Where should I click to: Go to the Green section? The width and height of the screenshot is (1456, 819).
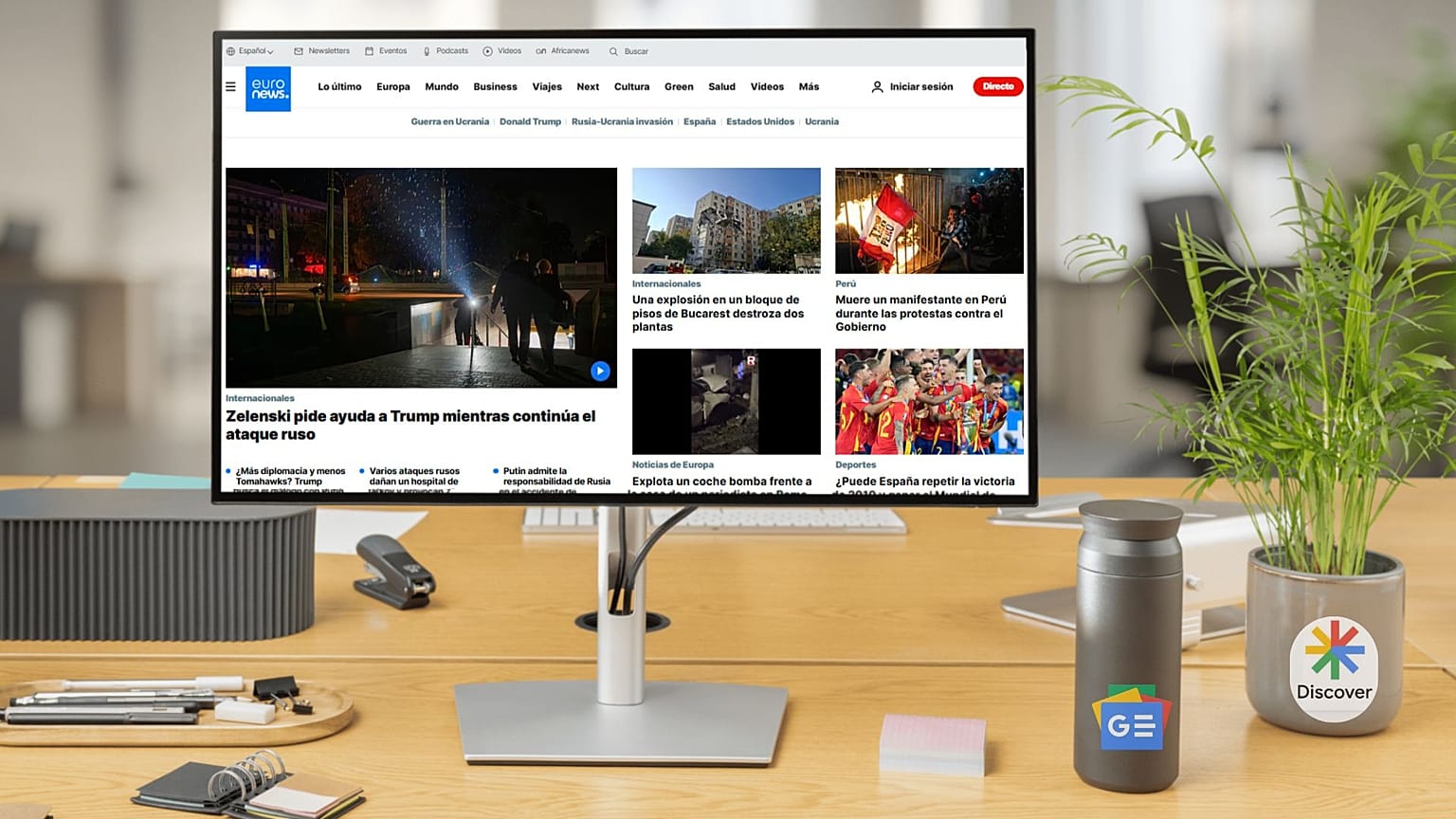pyautogui.click(x=679, y=87)
